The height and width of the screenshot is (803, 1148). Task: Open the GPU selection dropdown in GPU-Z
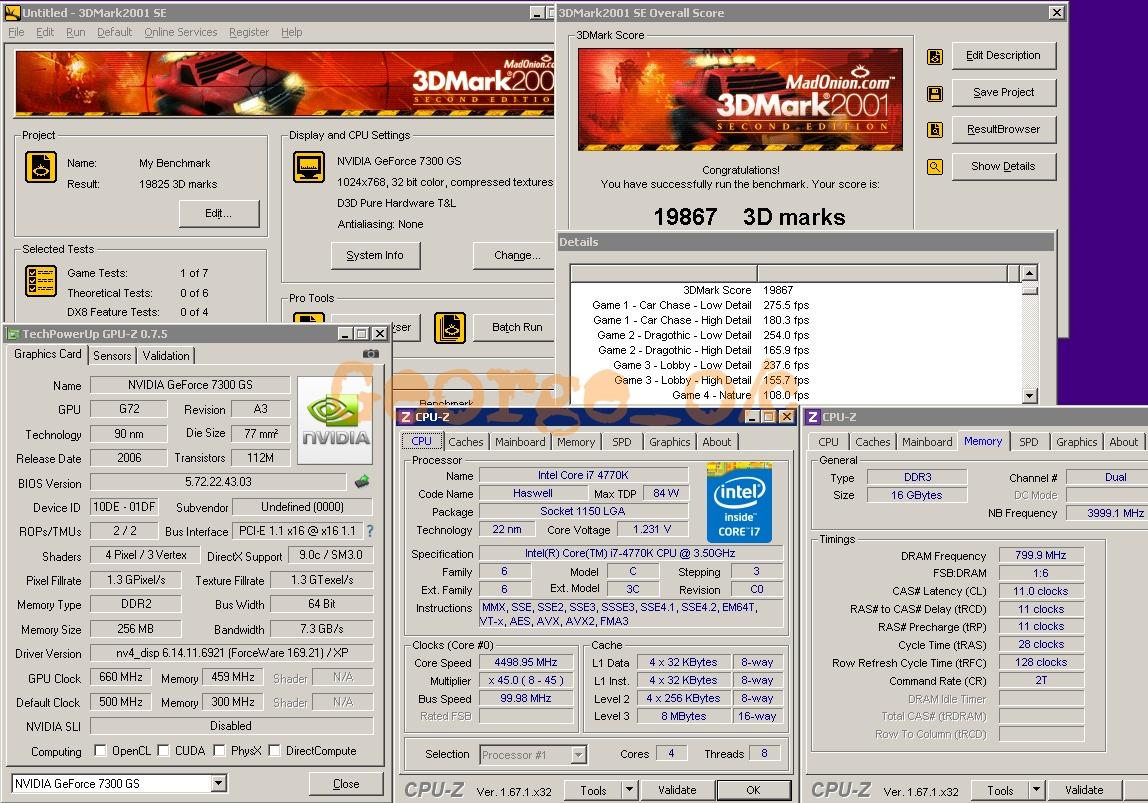[x=218, y=783]
